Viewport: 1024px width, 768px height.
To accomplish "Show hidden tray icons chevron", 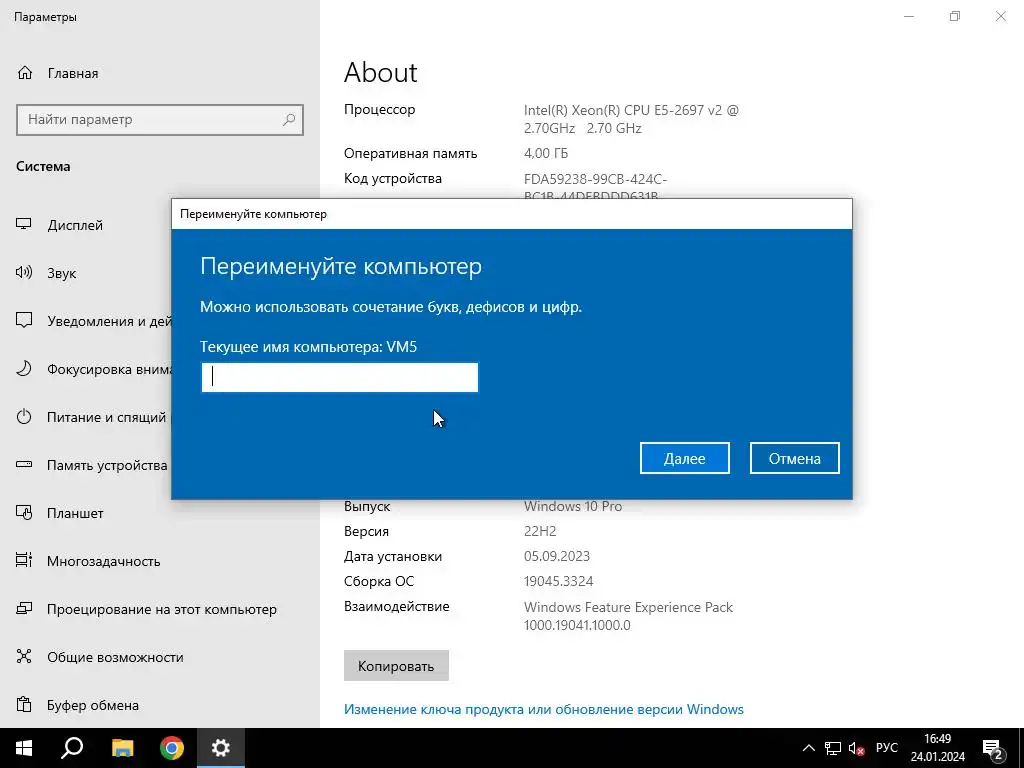I will click(x=808, y=748).
